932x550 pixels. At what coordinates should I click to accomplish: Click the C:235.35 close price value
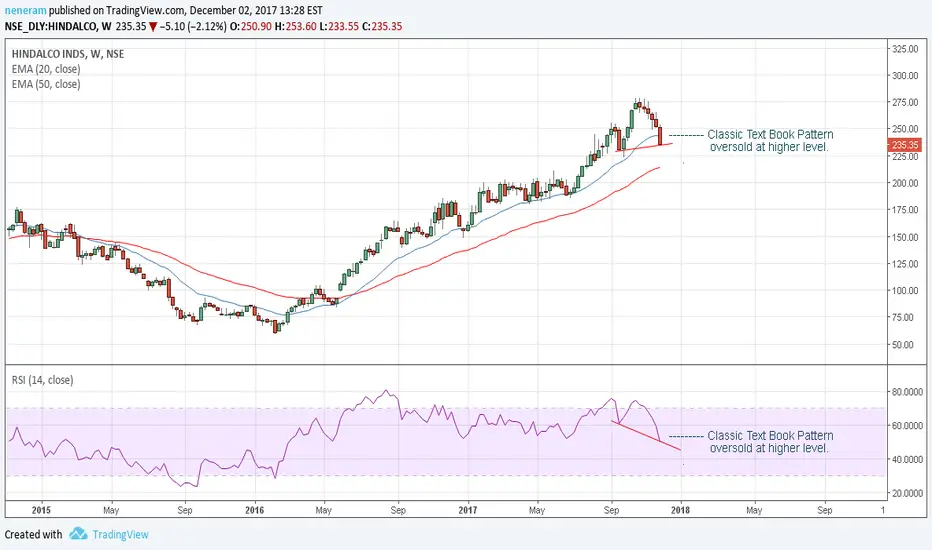[382, 26]
